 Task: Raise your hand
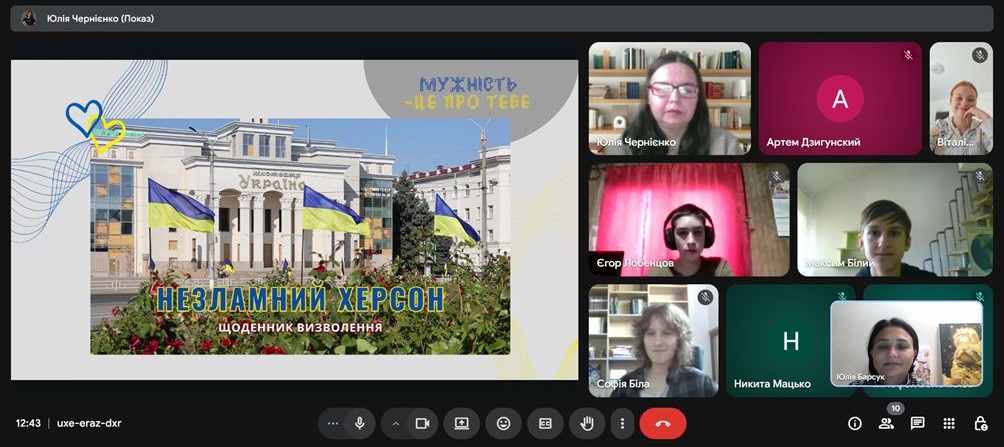[x=588, y=423]
